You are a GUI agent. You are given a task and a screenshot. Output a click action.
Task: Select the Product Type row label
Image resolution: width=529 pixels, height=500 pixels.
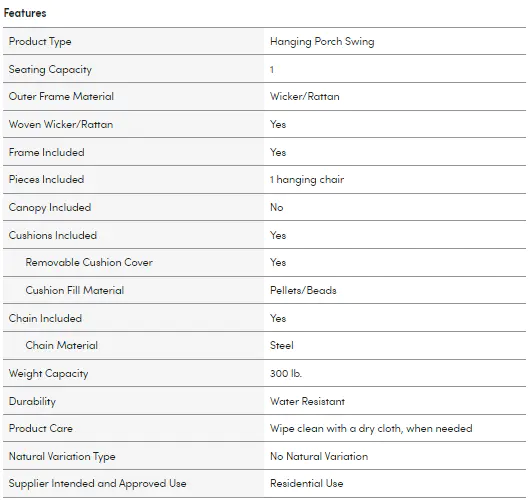40,42
